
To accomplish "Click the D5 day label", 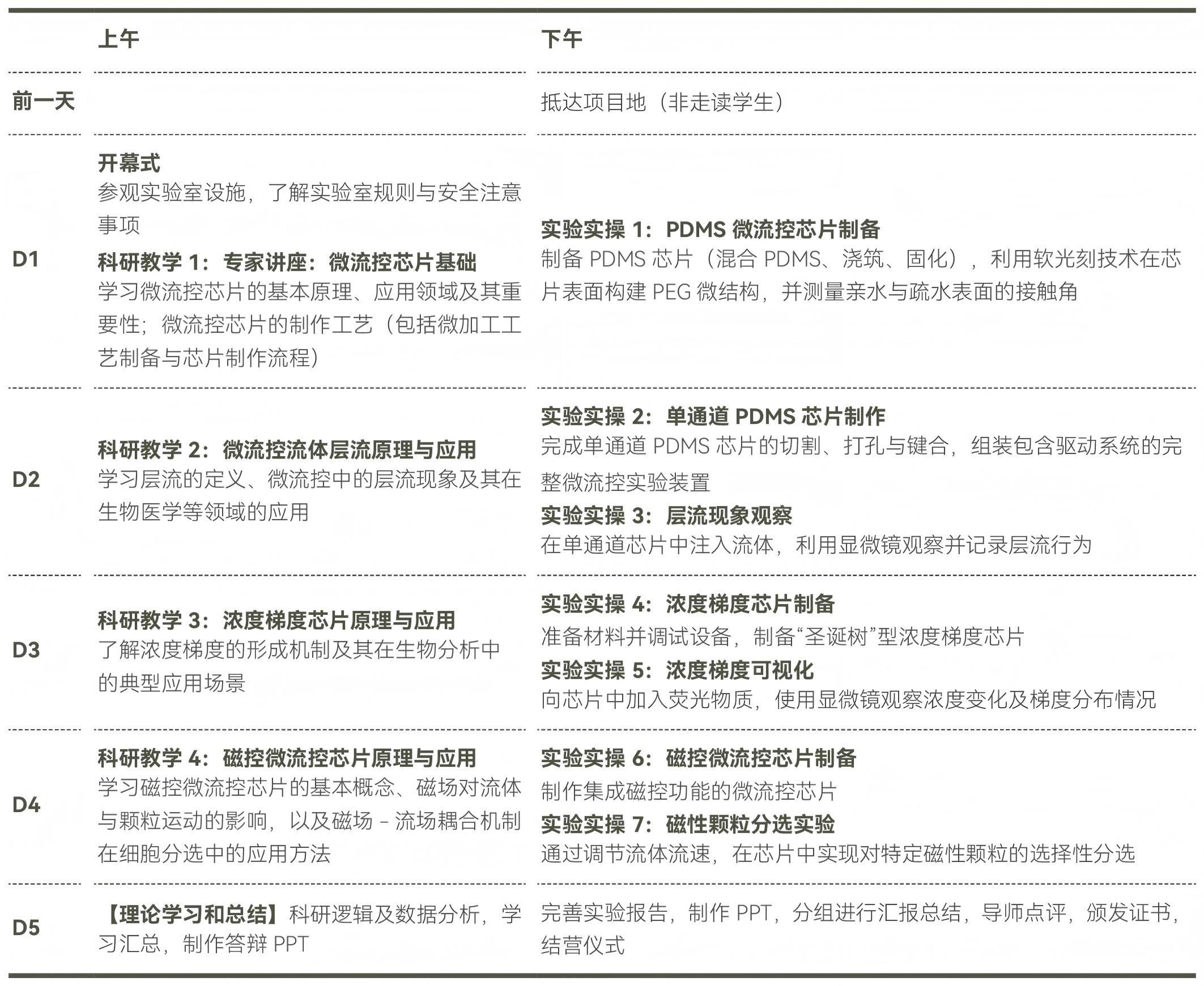I will point(26,928).
